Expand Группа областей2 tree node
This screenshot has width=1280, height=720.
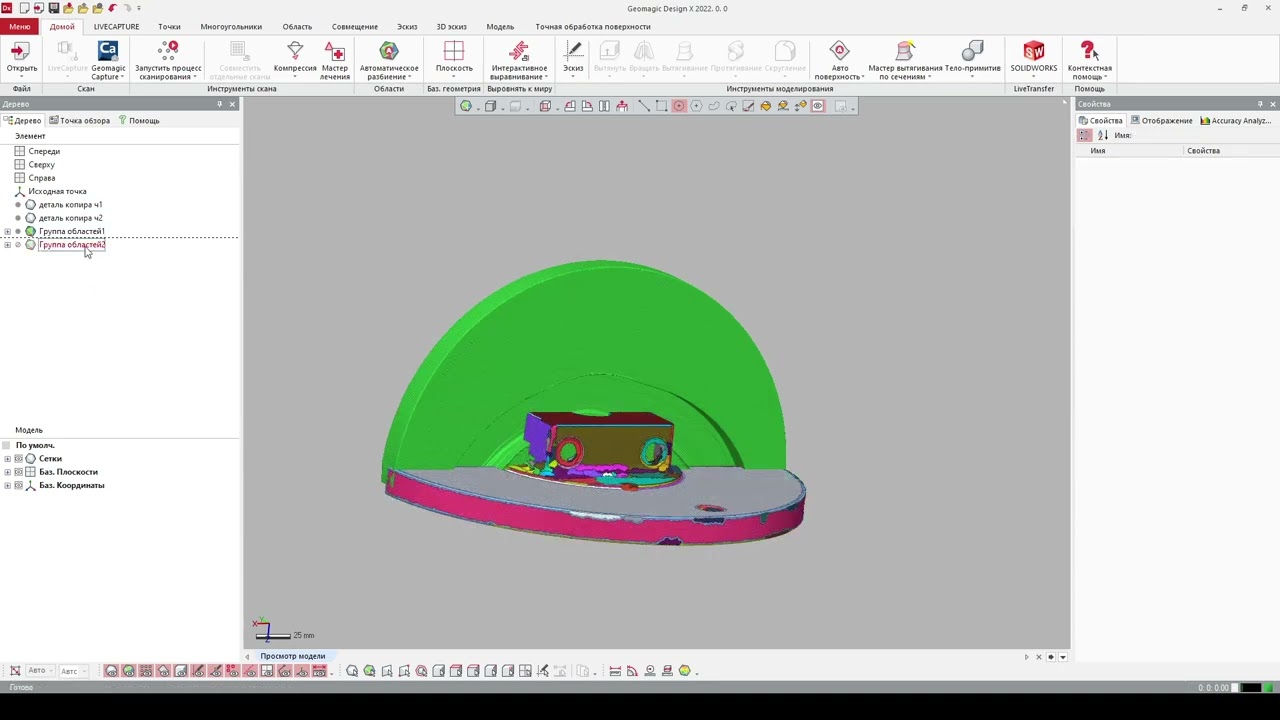7,245
